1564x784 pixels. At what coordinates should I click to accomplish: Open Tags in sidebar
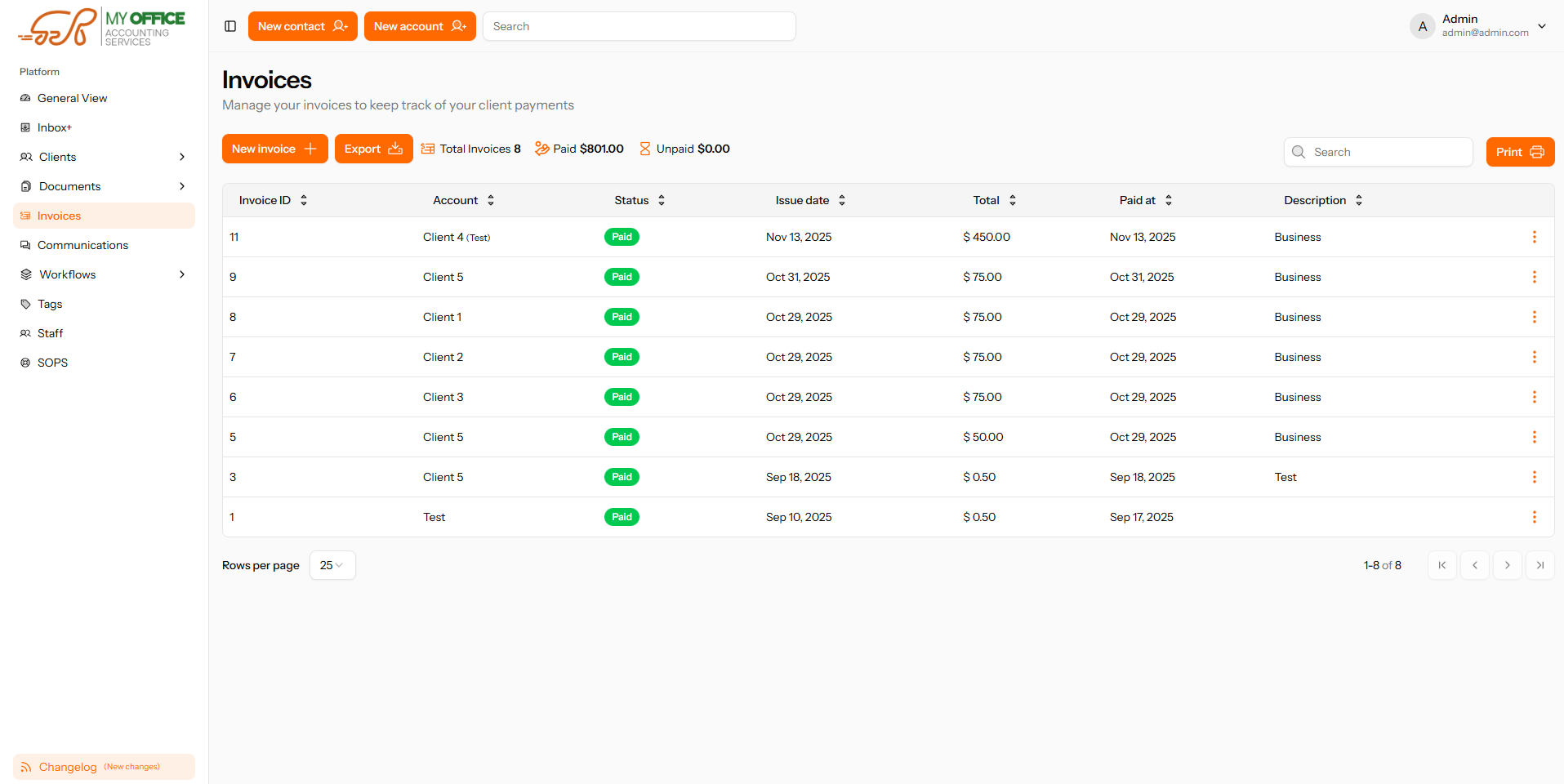click(104, 304)
